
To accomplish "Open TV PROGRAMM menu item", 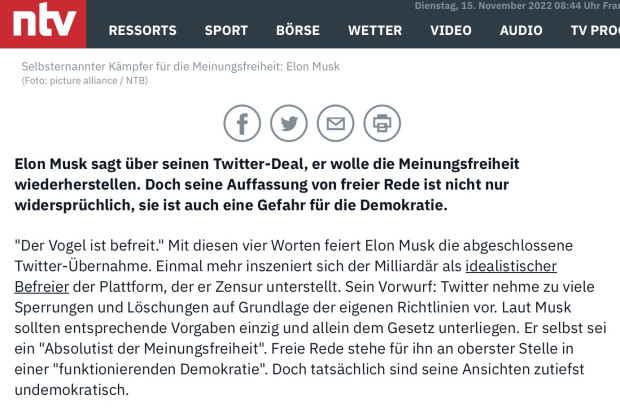I will pos(595,30).
